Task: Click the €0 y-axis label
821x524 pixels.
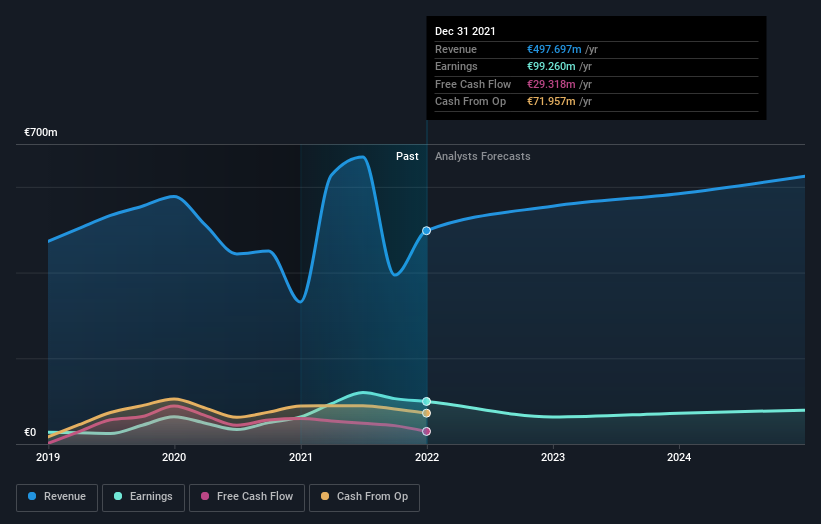Action: coord(30,432)
